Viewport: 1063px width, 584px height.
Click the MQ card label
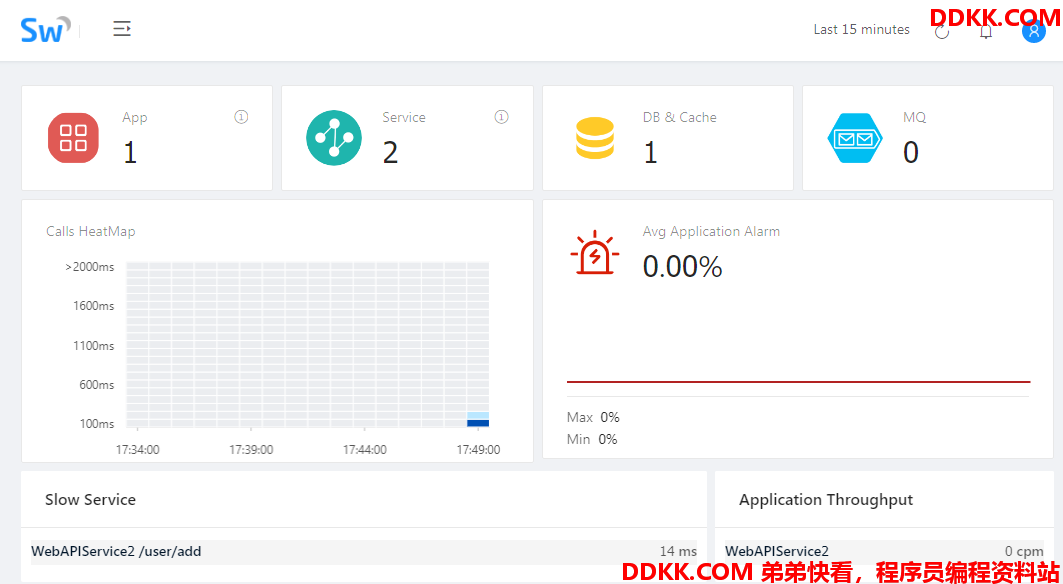915,117
